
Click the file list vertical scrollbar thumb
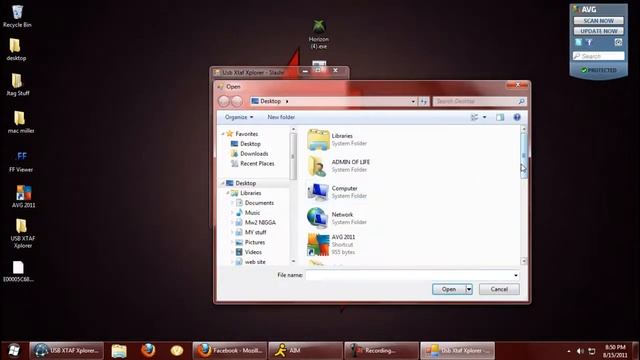pyautogui.click(x=524, y=155)
